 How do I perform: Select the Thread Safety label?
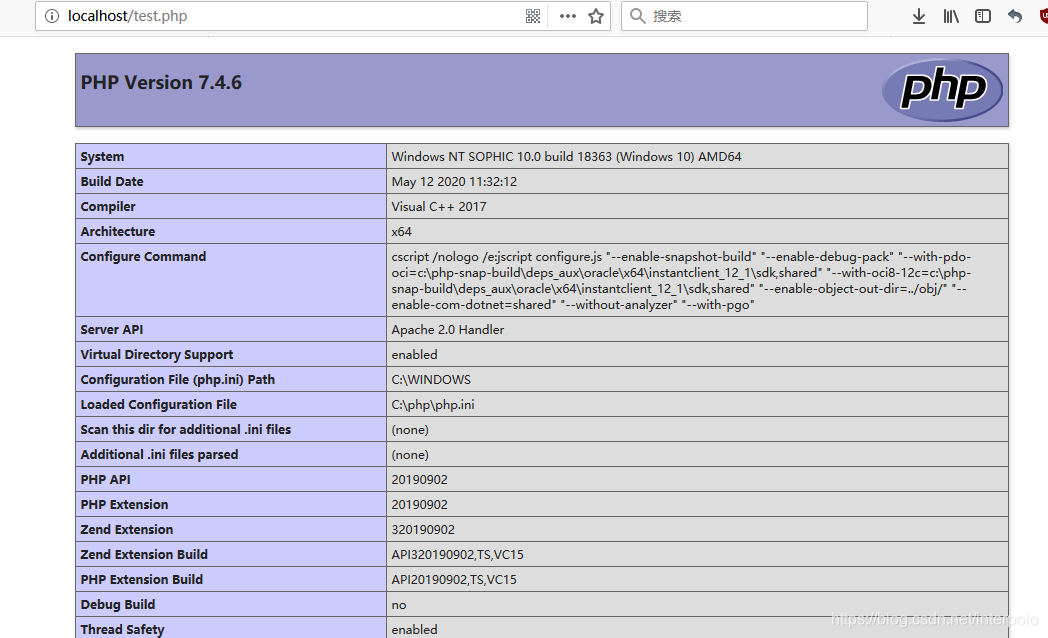(122, 629)
